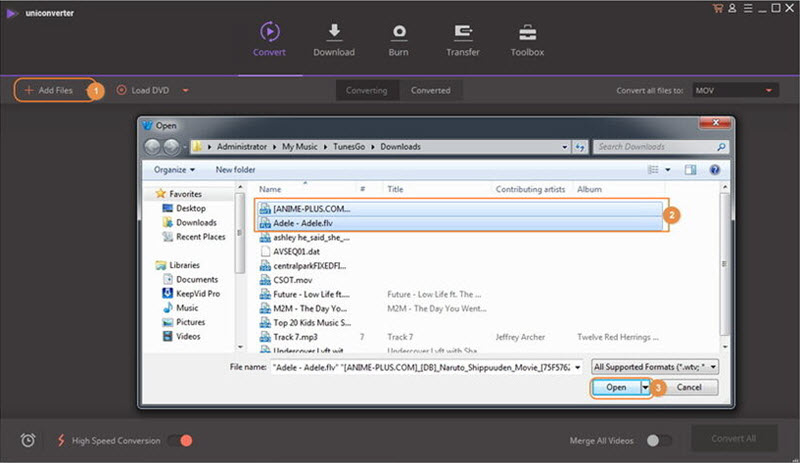Click the shopping cart icon
This screenshot has height=463, width=800.
[x=717, y=8]
